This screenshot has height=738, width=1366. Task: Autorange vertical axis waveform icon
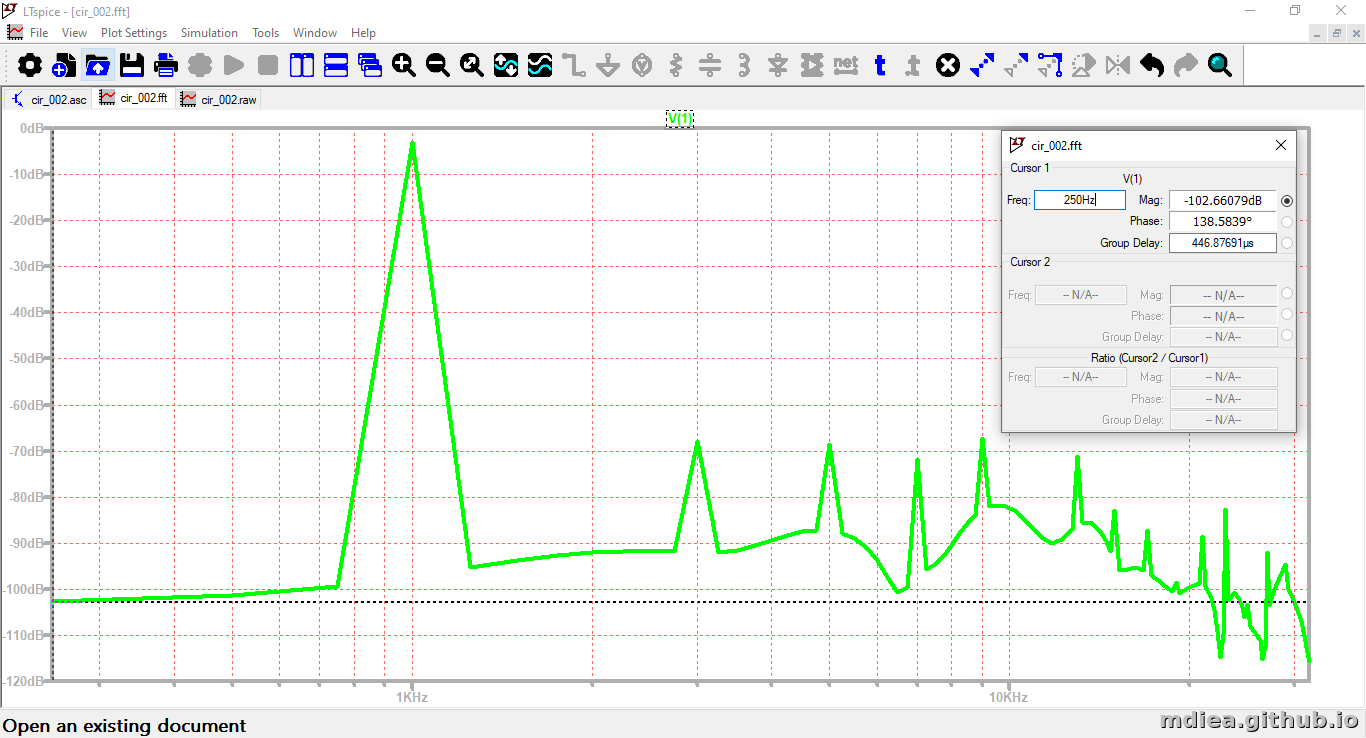(506, 66)
